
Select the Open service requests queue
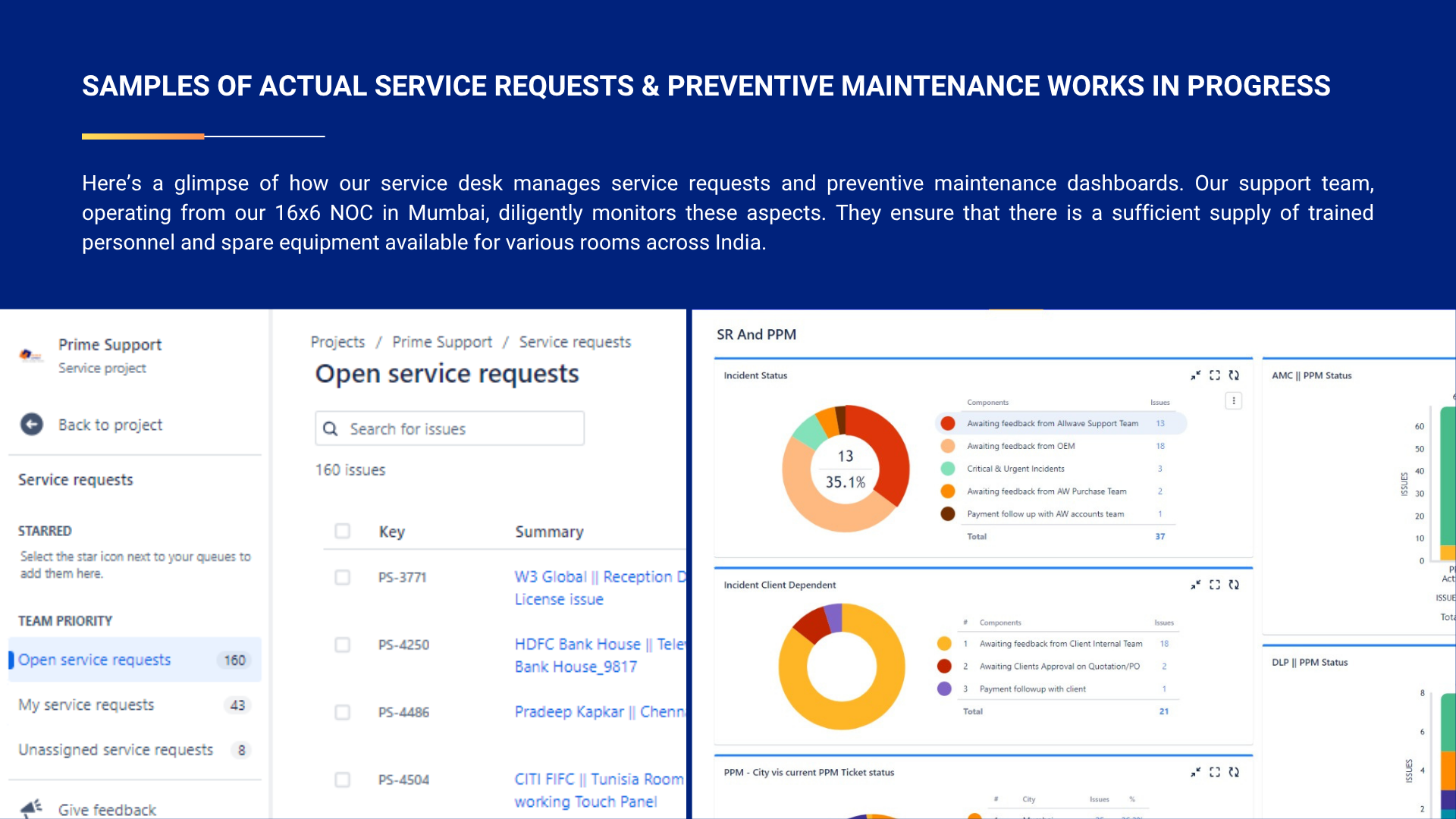point(95,660)
